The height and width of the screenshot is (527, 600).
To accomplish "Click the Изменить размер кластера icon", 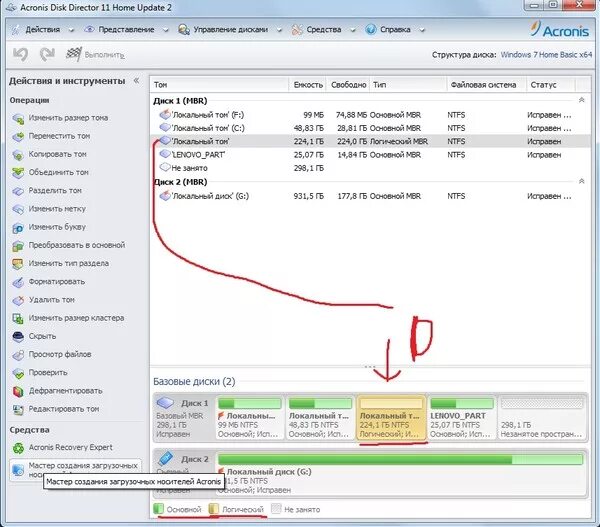I will pyautogui.click(x=18, y=318).
